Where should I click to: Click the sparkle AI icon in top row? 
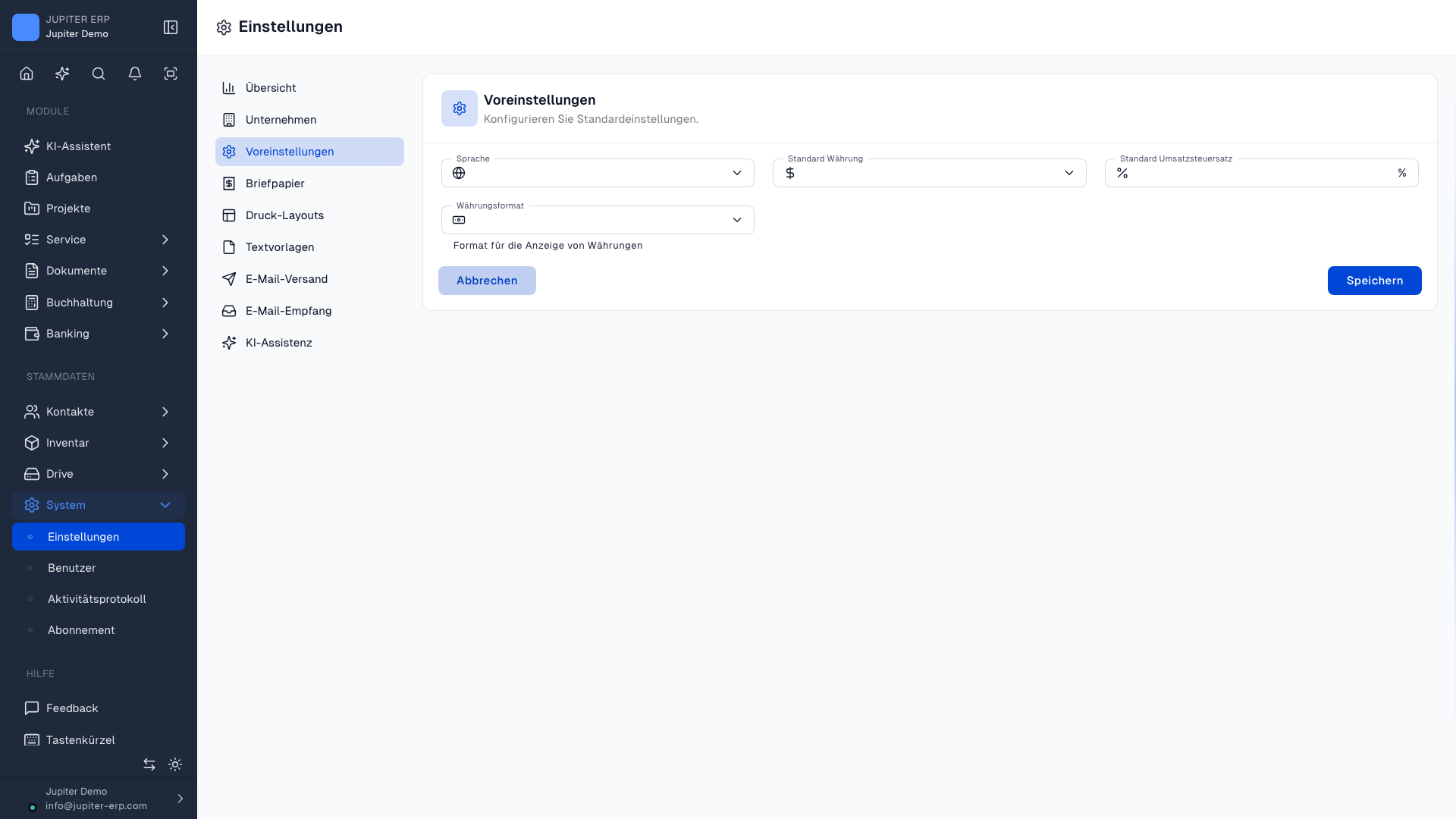[x=62, y=74]
